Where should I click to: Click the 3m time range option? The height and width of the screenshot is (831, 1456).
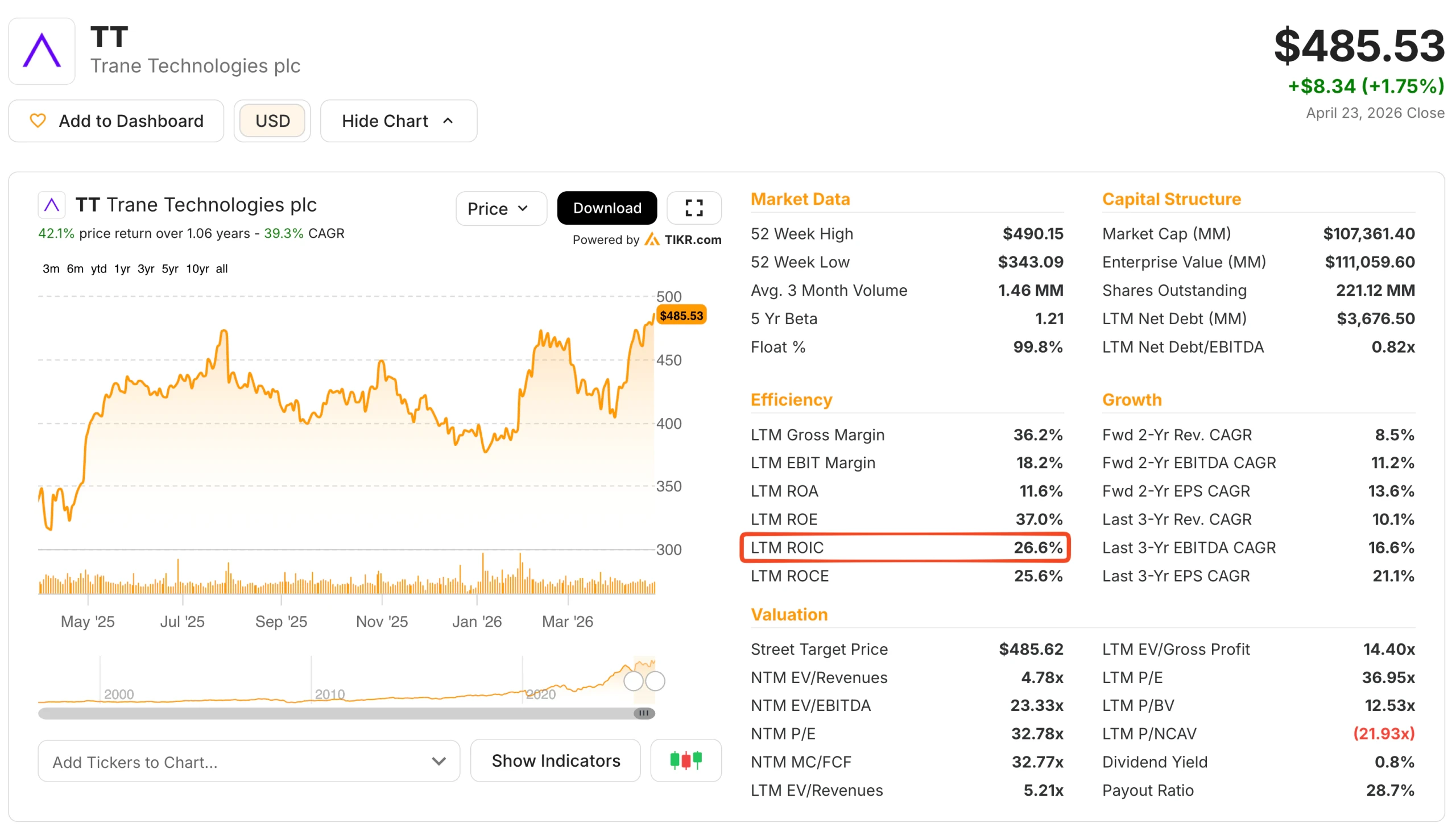[x=51, y=269]
